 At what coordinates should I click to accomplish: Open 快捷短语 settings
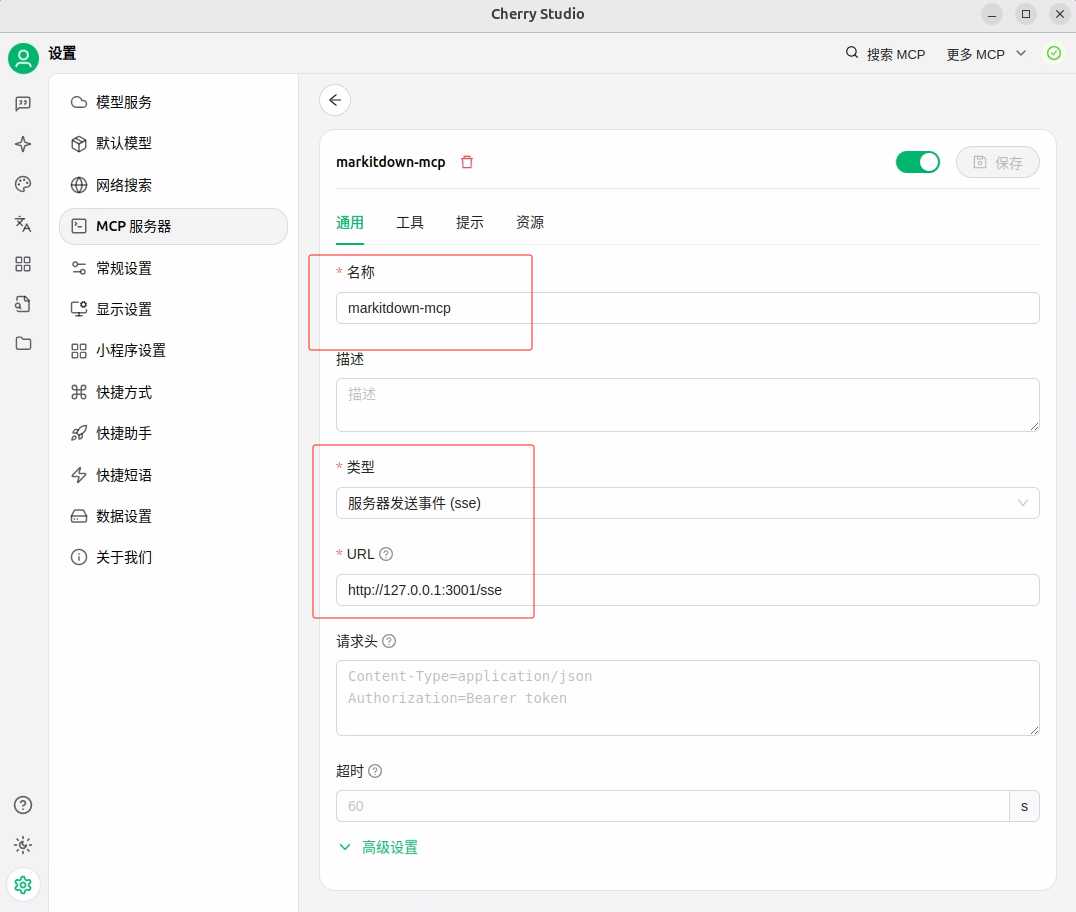(174, 475)
